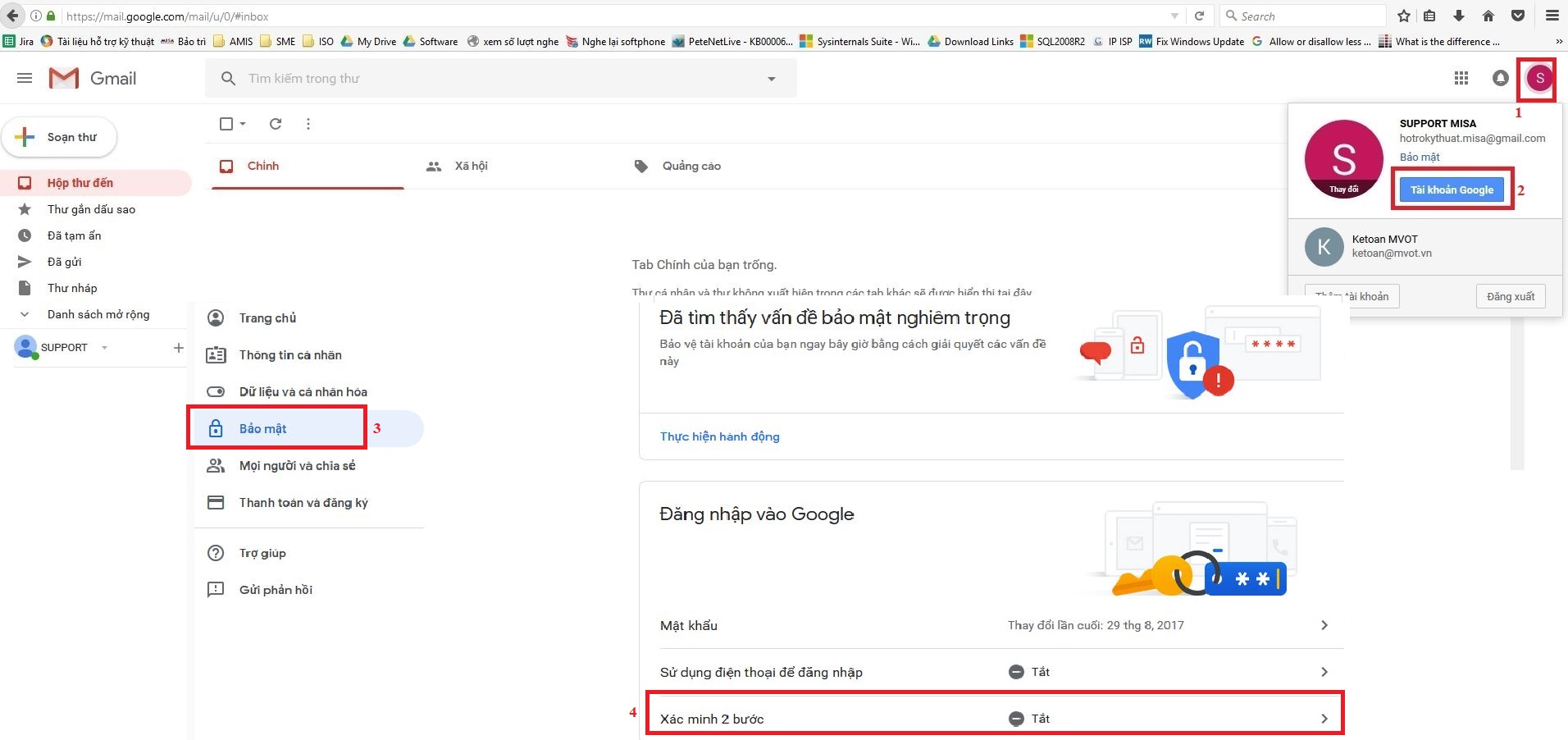Viewport: 1568px width, 740px height.
Task: Open Jira bookmark
Action: tap(19, 42)
